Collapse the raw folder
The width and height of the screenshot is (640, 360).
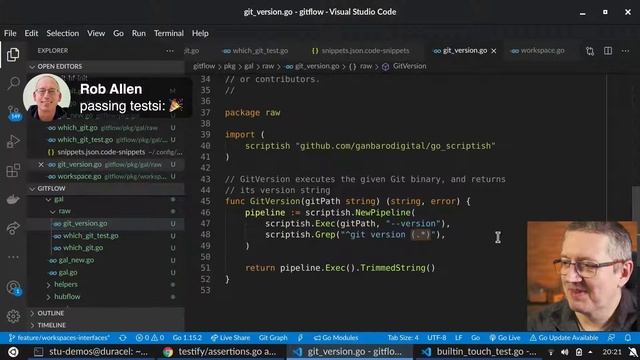(53, 211)
